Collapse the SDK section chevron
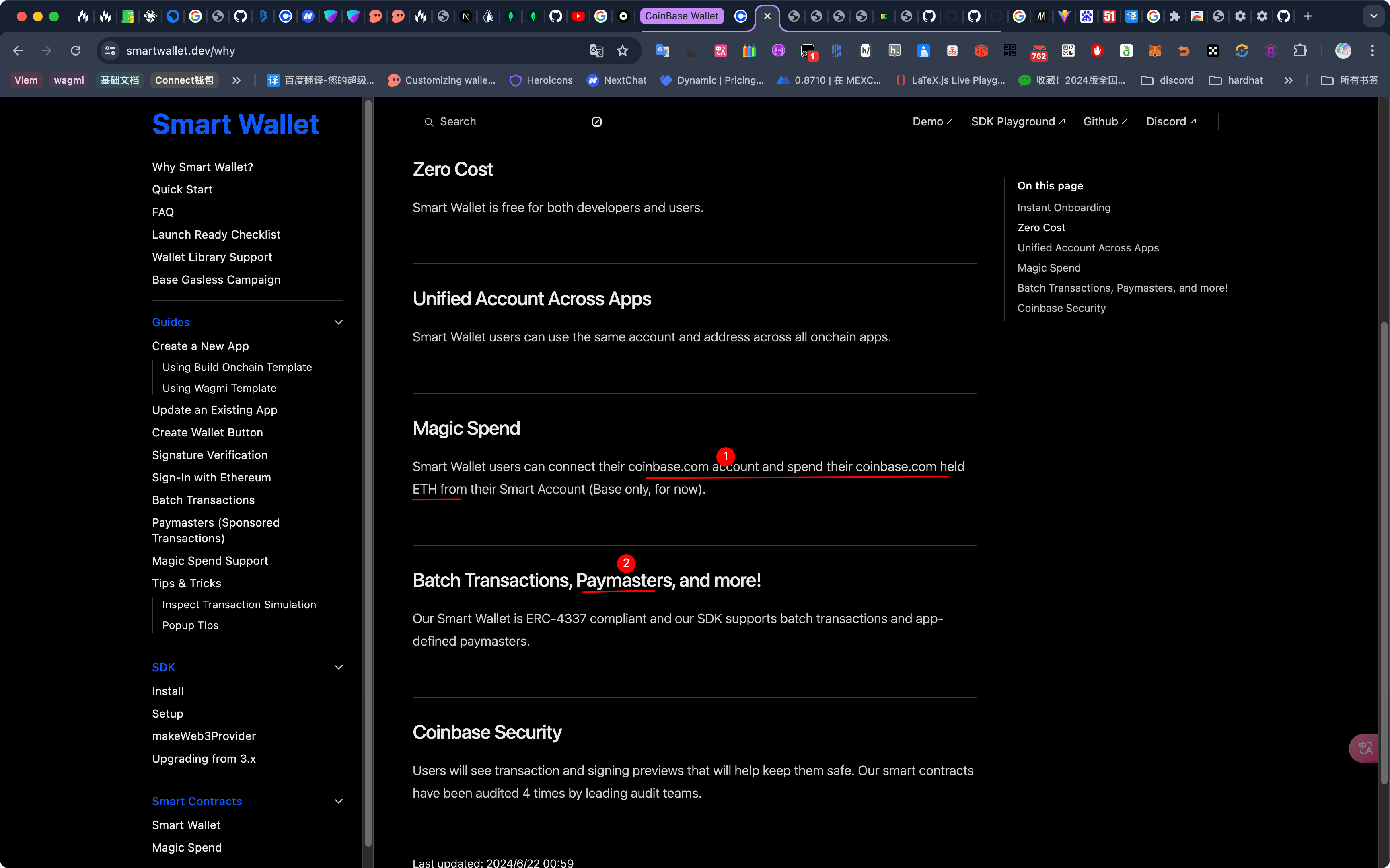The image size is (1390, 868). tap(339, 667)
